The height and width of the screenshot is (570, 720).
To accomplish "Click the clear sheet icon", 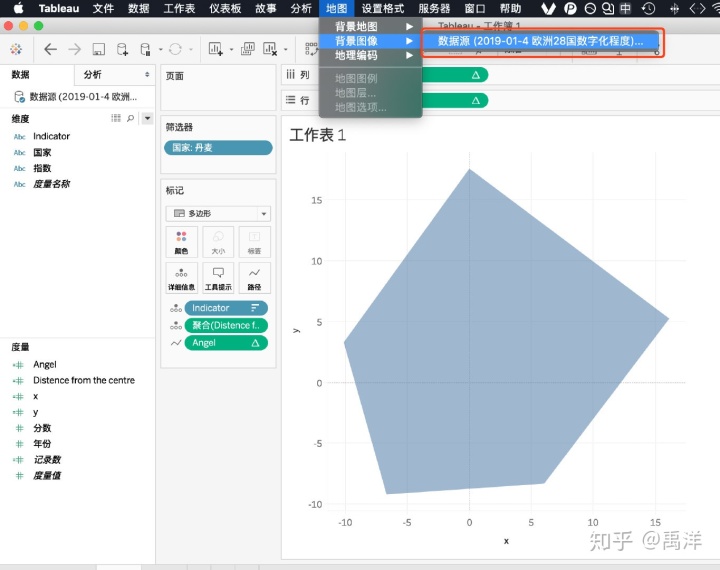I will (270, 48).
